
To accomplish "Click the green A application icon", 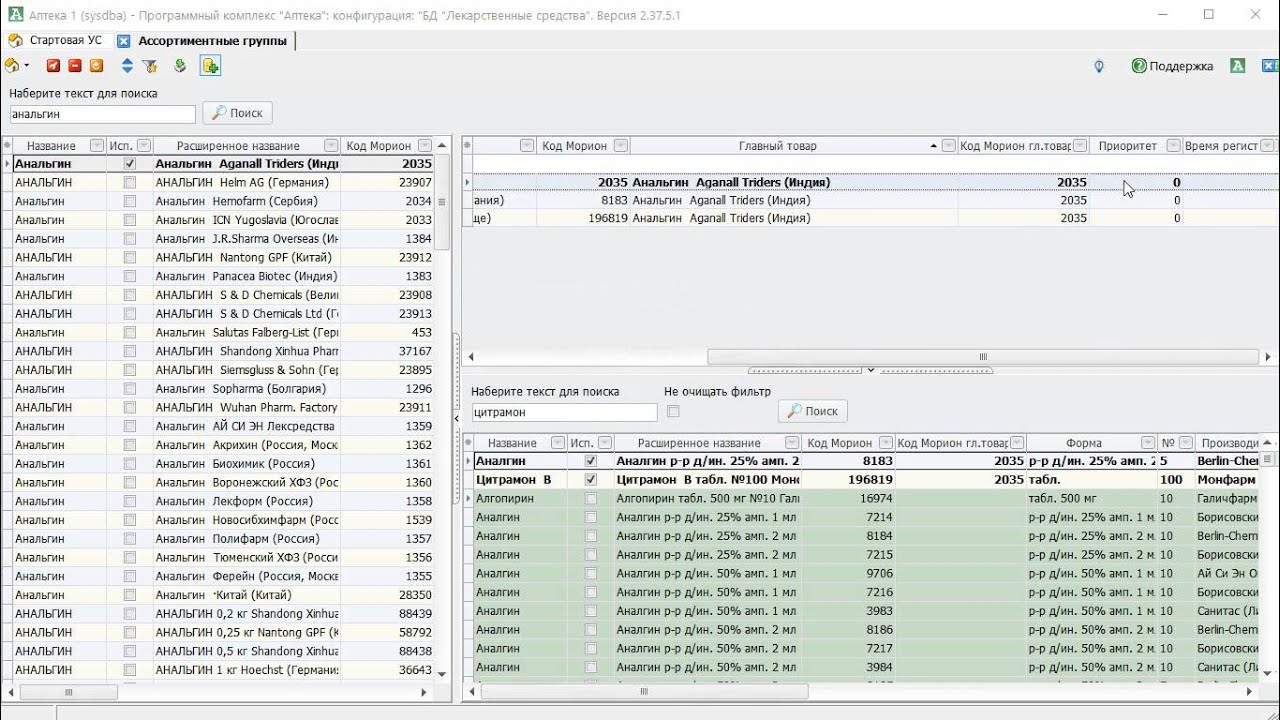I will (x=1237, y=66).
